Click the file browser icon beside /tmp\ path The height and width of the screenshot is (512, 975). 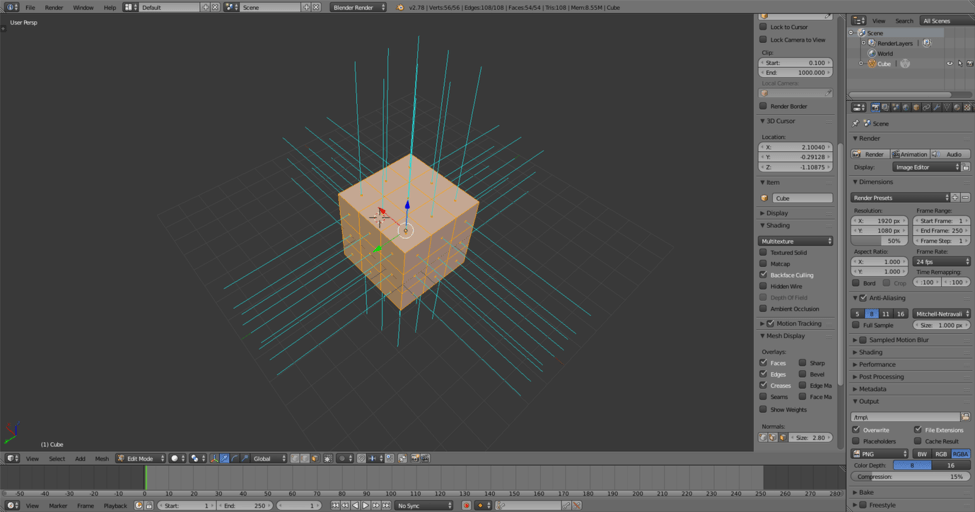pyautogui.click(x=965, y=417)
